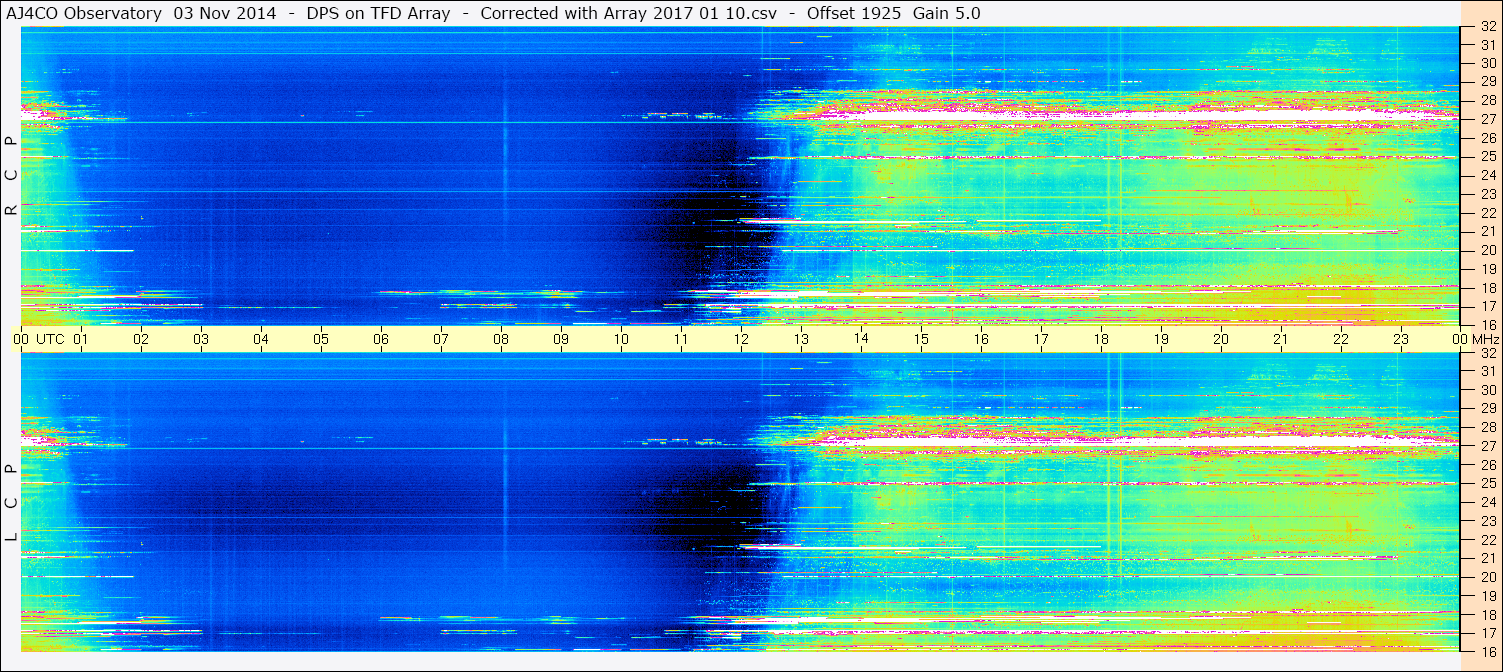Click the 24 MHz tick label on the LCP panel
The image size is (1503, 672).
pos(1487,502)
